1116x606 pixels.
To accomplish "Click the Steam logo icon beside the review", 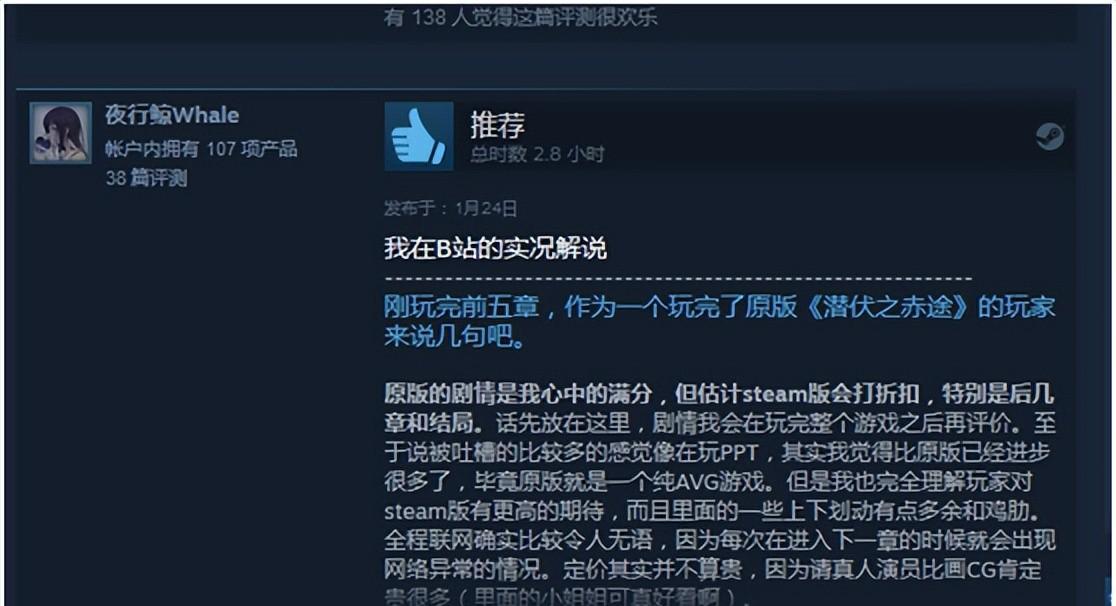I will click(1050, 137).
